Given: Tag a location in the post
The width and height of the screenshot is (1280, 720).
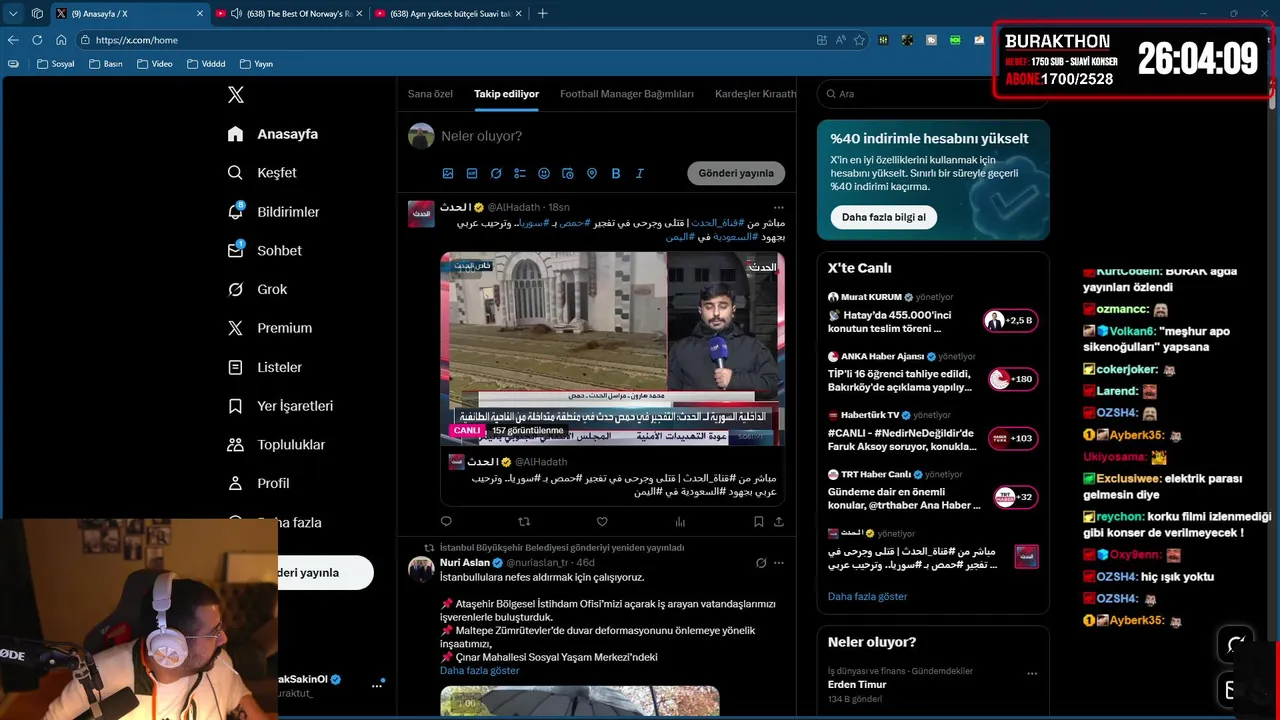Looking at the screenshot, I should (592, 173).
